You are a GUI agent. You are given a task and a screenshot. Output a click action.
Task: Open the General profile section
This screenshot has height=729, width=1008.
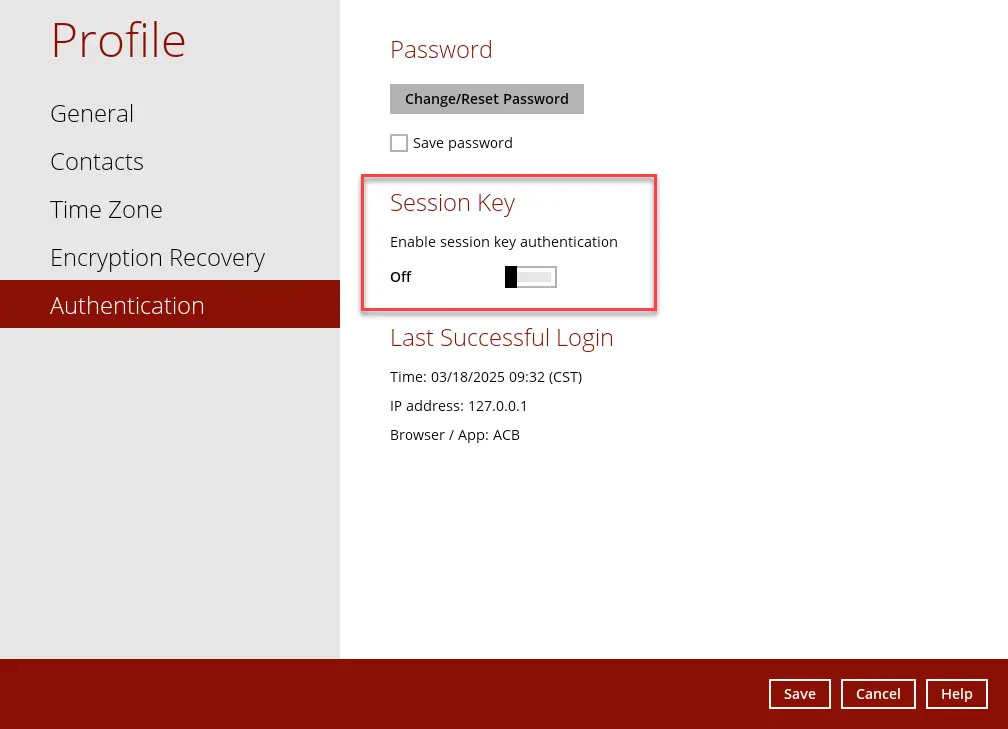click(92, 114)
